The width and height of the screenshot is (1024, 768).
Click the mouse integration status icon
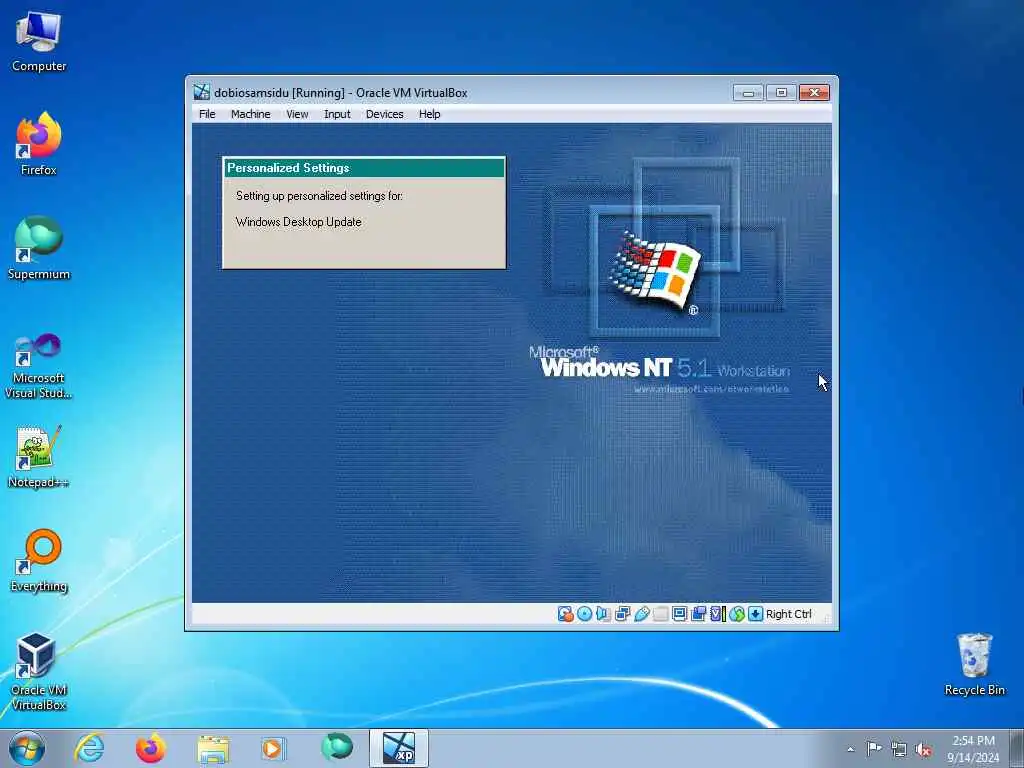click(737, 614)
